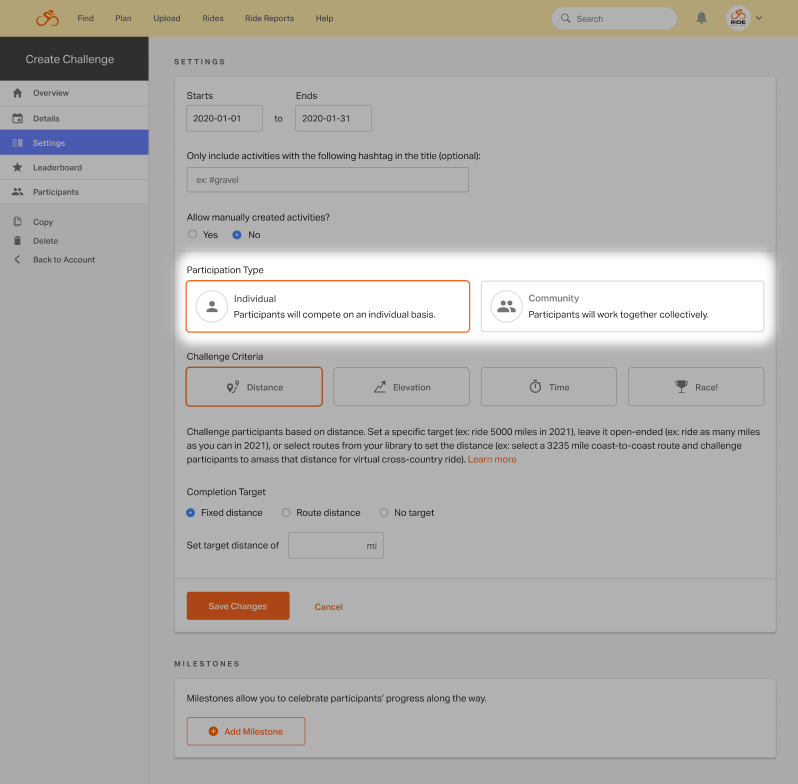
Task: Click Add Milestone button
Action: click(x=246, y=731)
